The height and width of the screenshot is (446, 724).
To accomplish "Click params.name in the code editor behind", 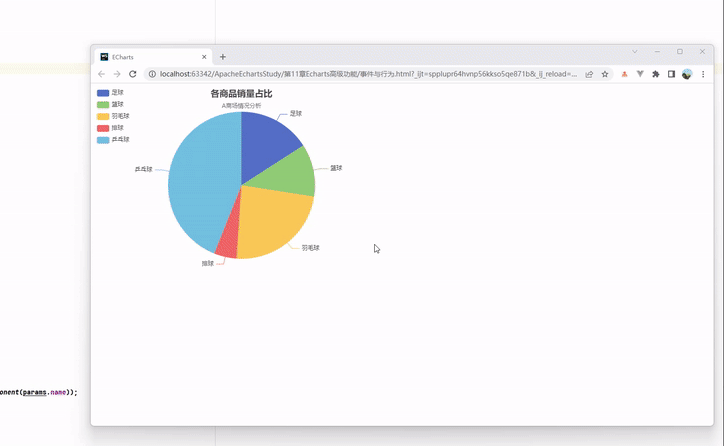I will (44, 392).
